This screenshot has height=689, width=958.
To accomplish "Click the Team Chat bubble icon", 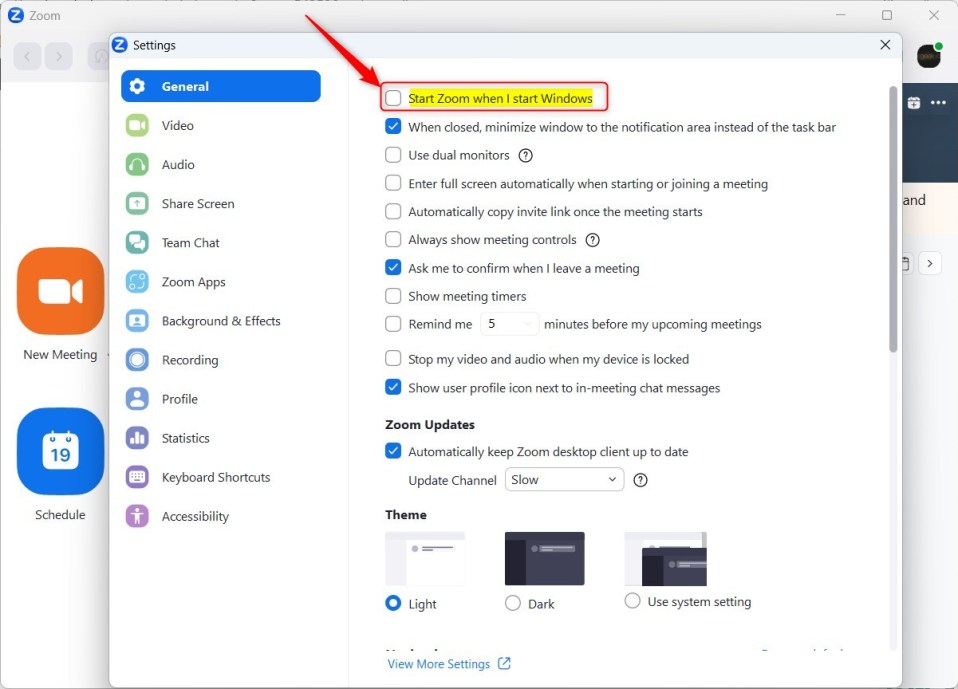I will pos(137,243).
